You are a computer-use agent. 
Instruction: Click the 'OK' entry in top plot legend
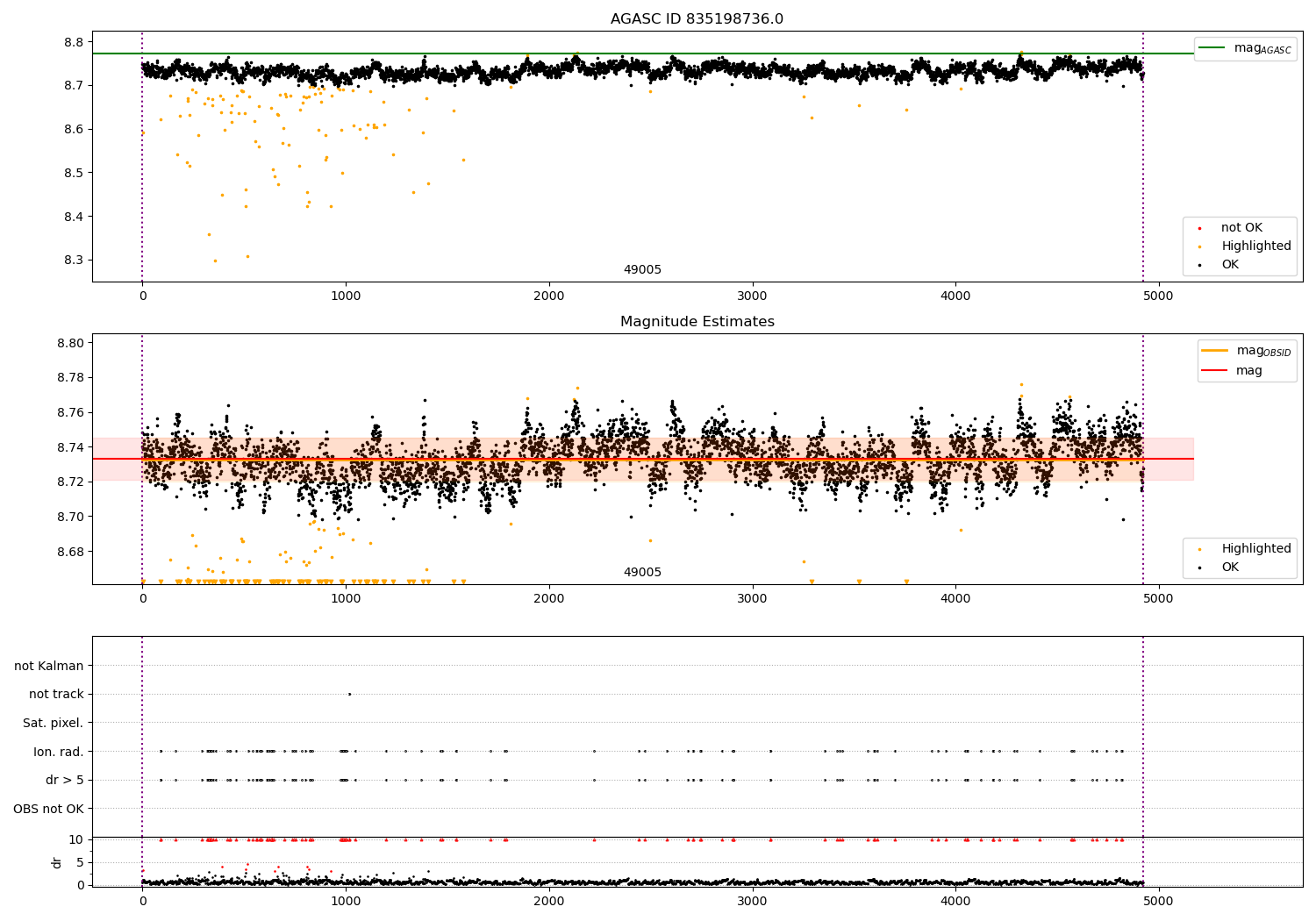(1230, 265)
